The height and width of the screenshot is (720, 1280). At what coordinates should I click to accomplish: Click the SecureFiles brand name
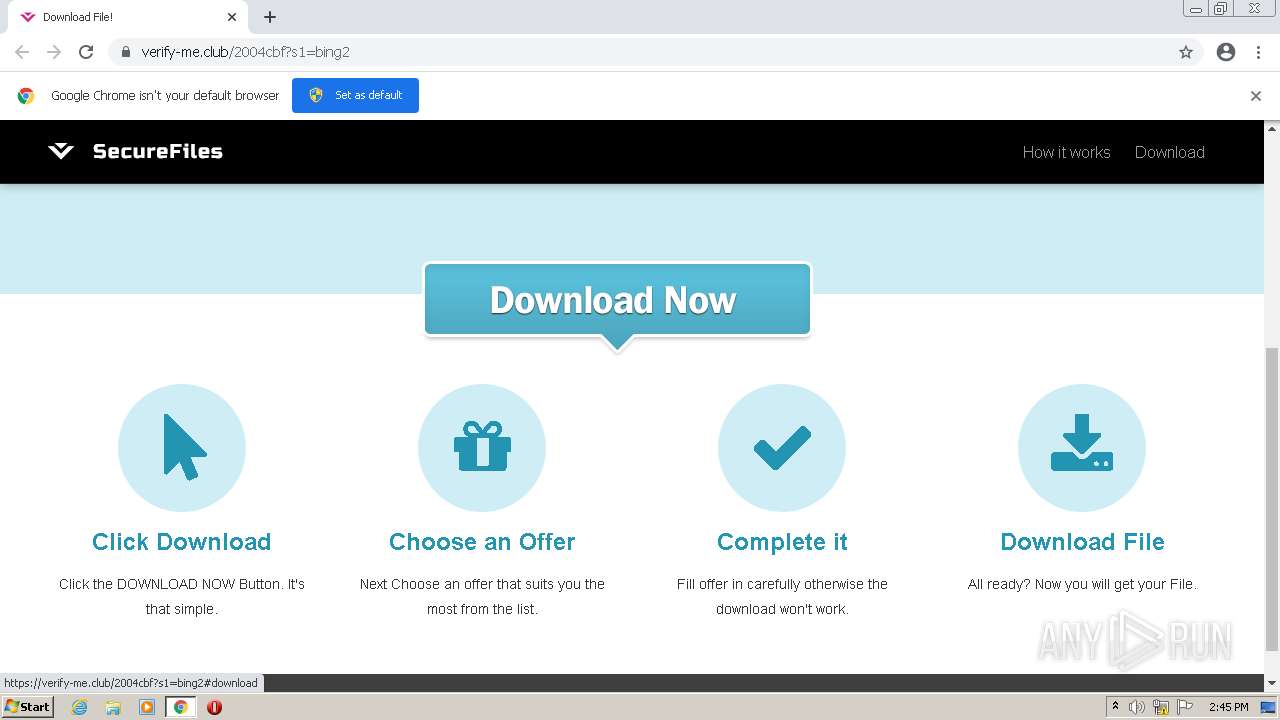[x=157, y=151]
